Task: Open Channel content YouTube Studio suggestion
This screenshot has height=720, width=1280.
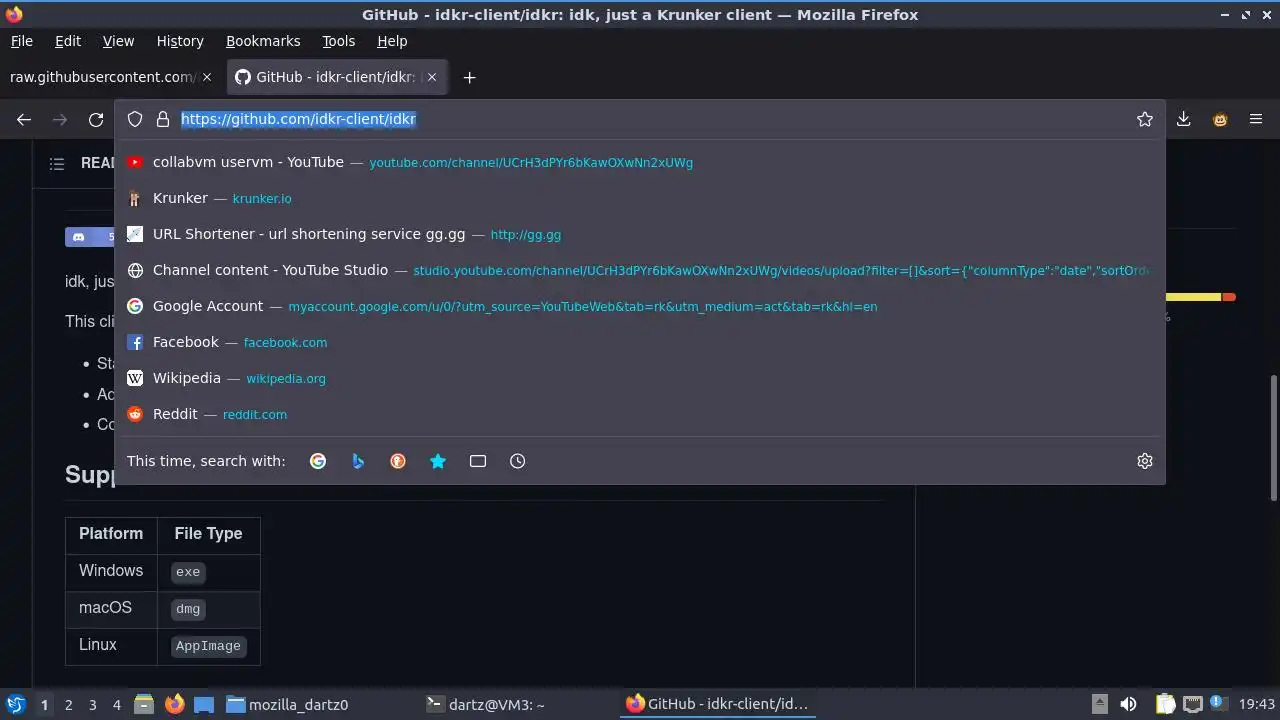Action: (x=640, y=270)
